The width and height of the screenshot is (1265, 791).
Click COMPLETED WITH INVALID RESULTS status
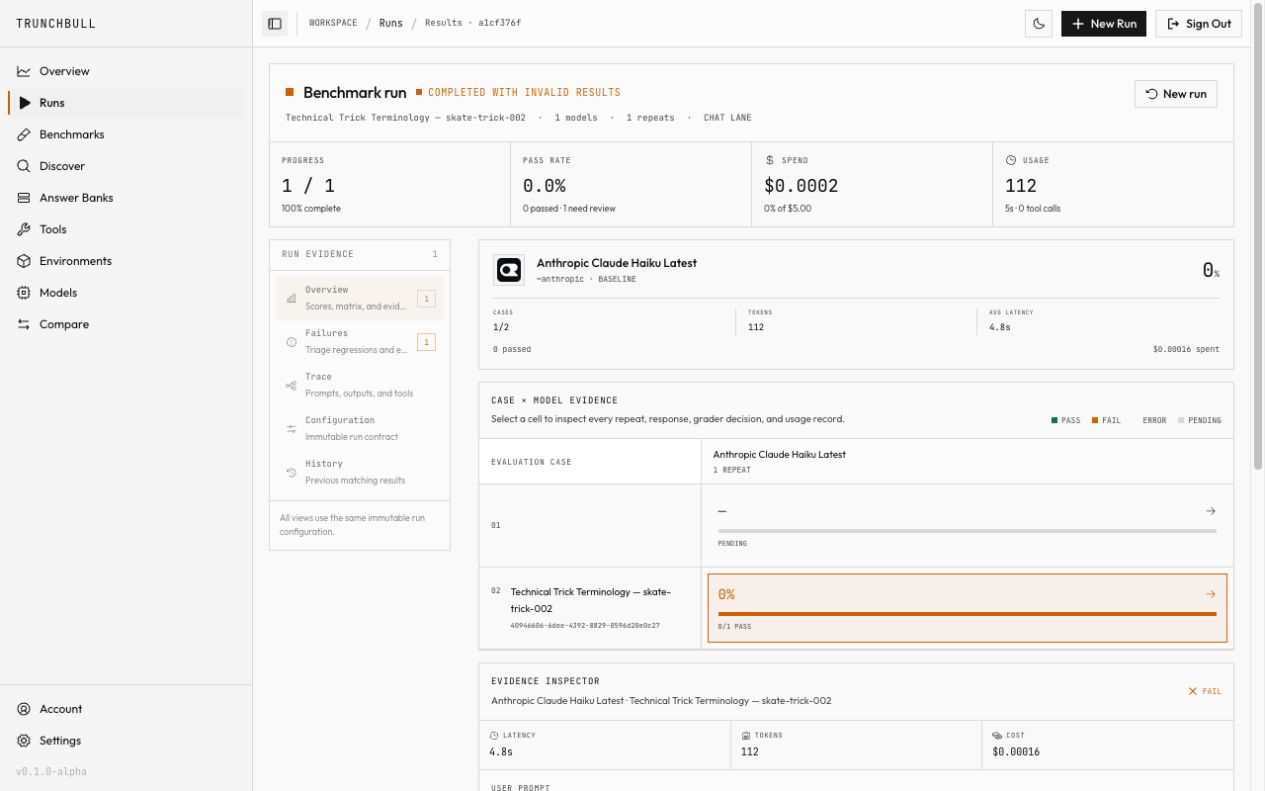pos(518,92)
